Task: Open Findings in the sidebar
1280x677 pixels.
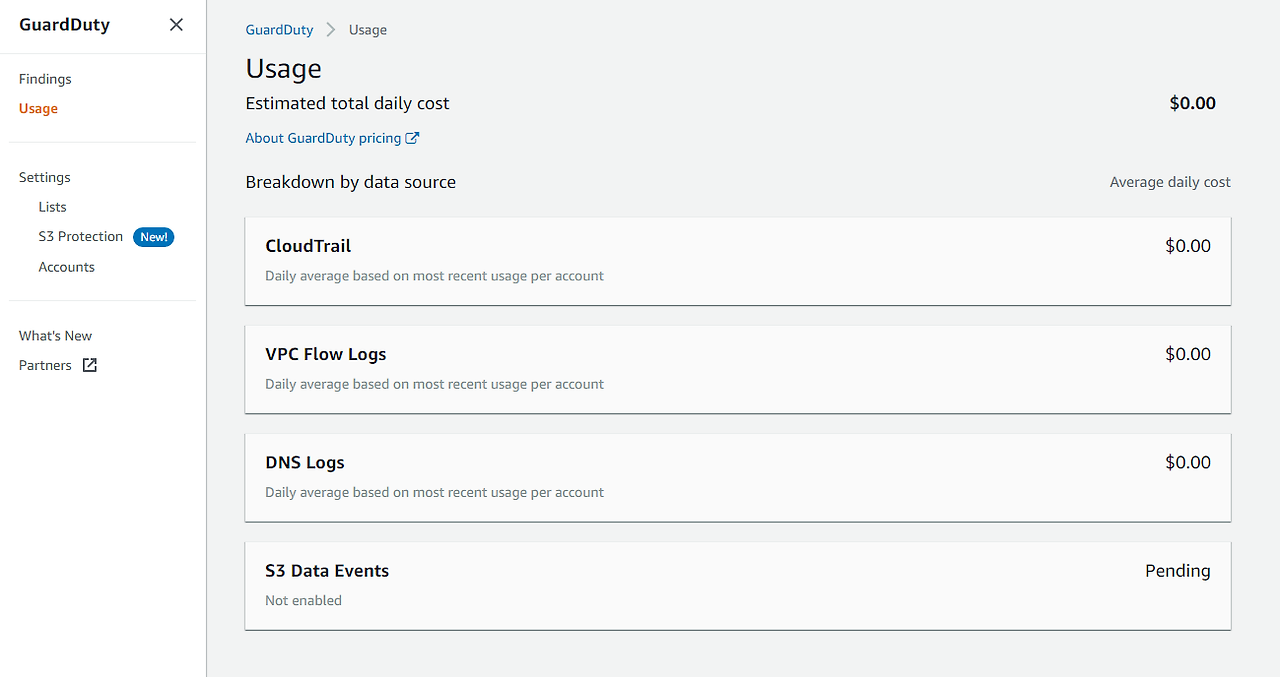Action: [x=45, y=79]
